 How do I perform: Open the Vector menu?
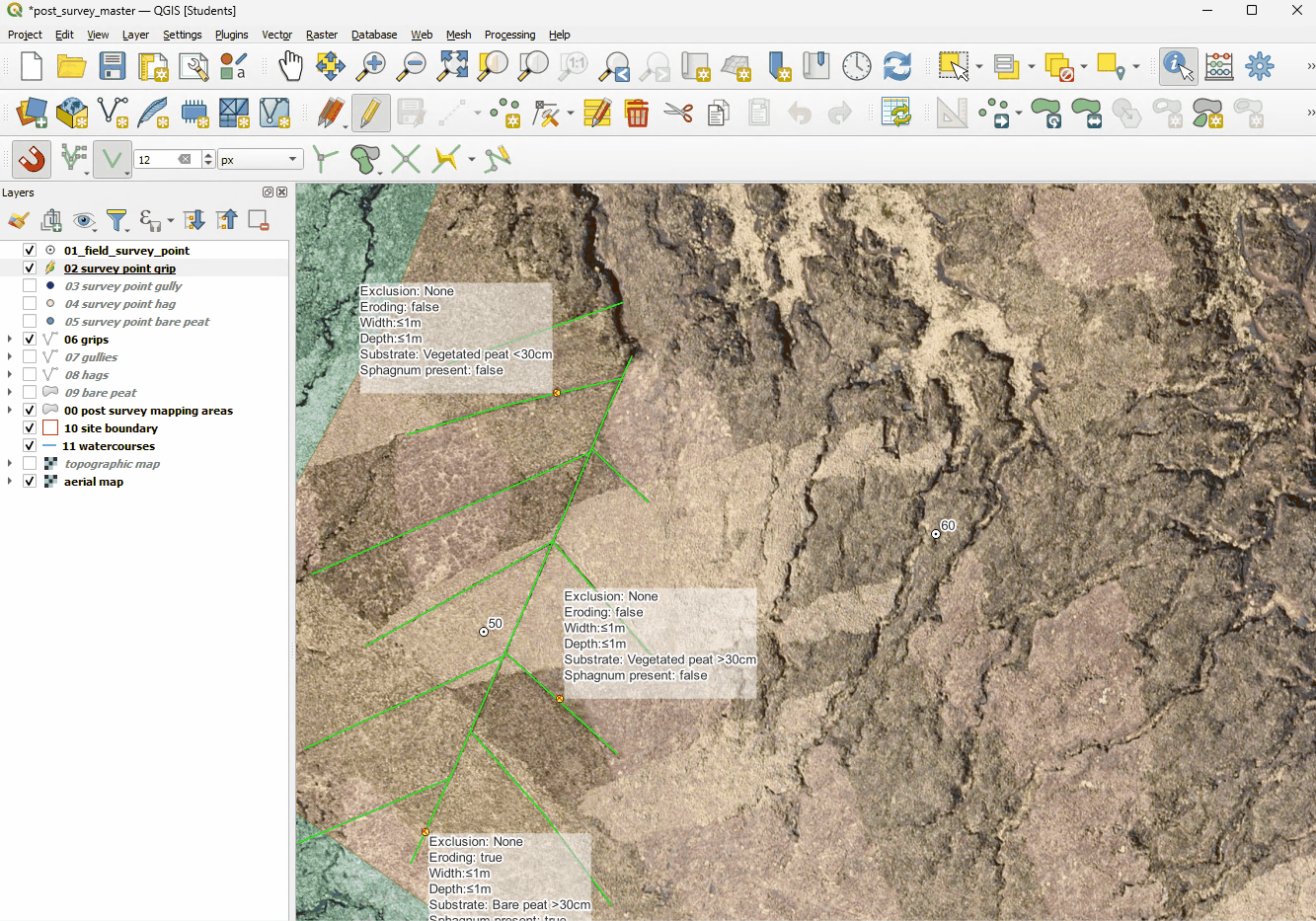[x=276, y=35]
